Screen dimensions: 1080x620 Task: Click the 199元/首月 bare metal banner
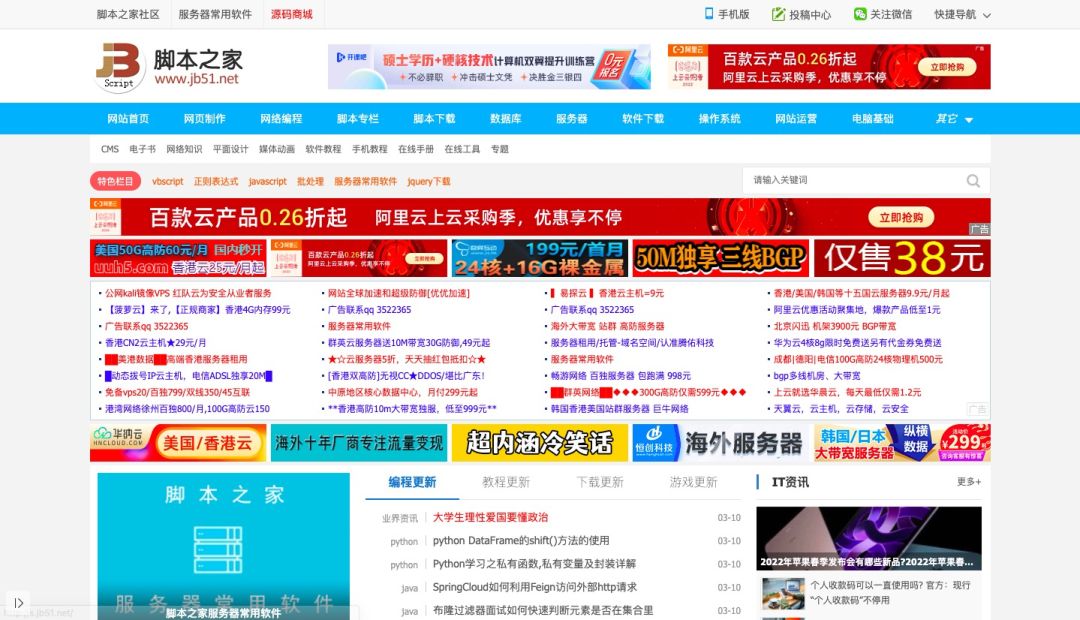[x=539, y=258]
